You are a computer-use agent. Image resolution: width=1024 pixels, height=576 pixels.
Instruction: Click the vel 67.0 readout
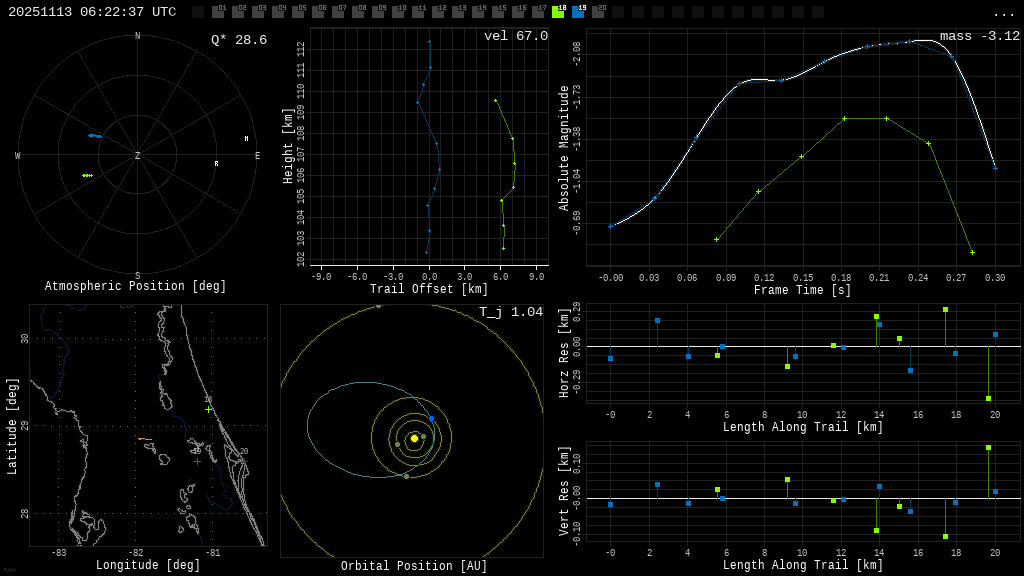[516, 36]
